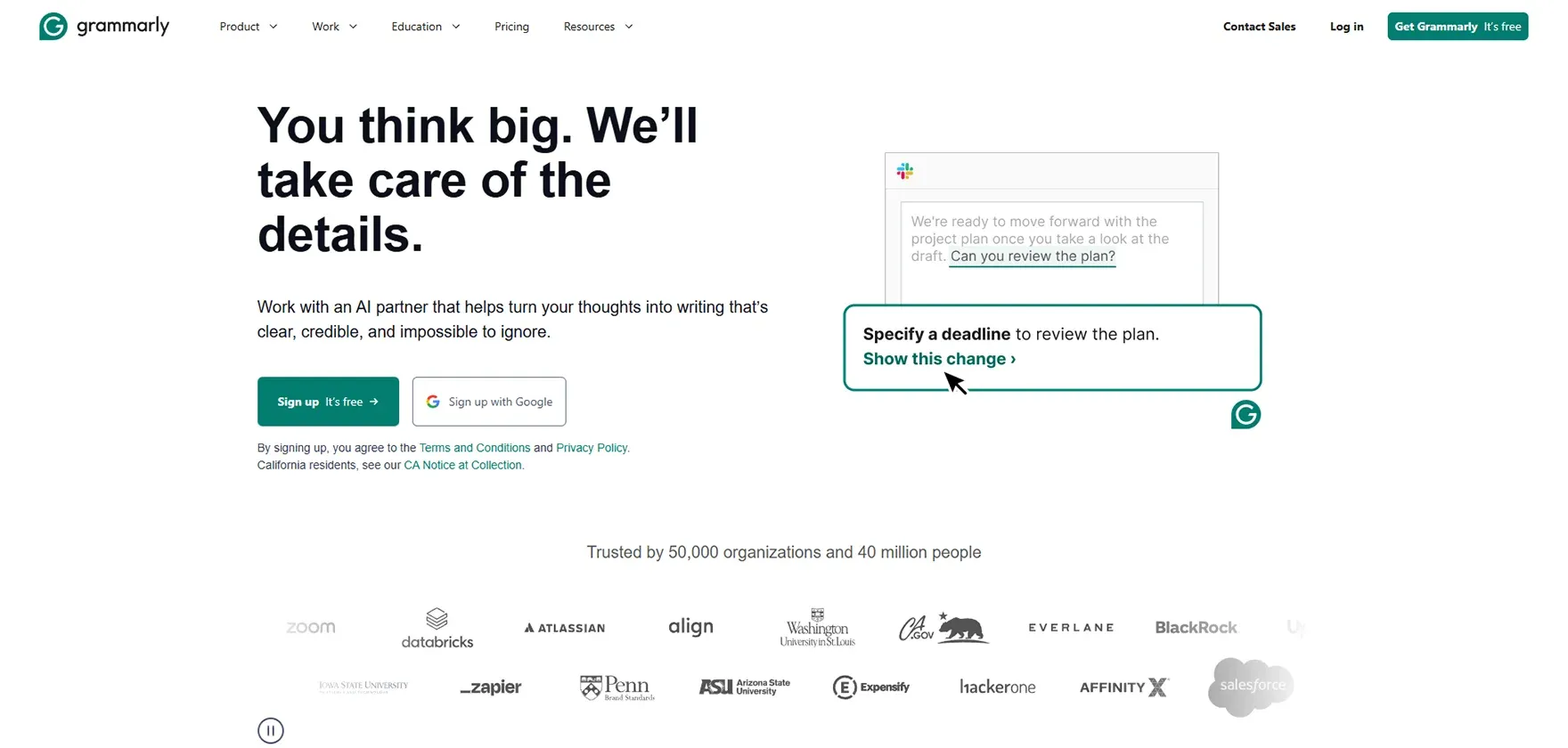Screen dimensions: 1568x748
Task: Expand the Work dropdown menu
Action: coord(334,27)
